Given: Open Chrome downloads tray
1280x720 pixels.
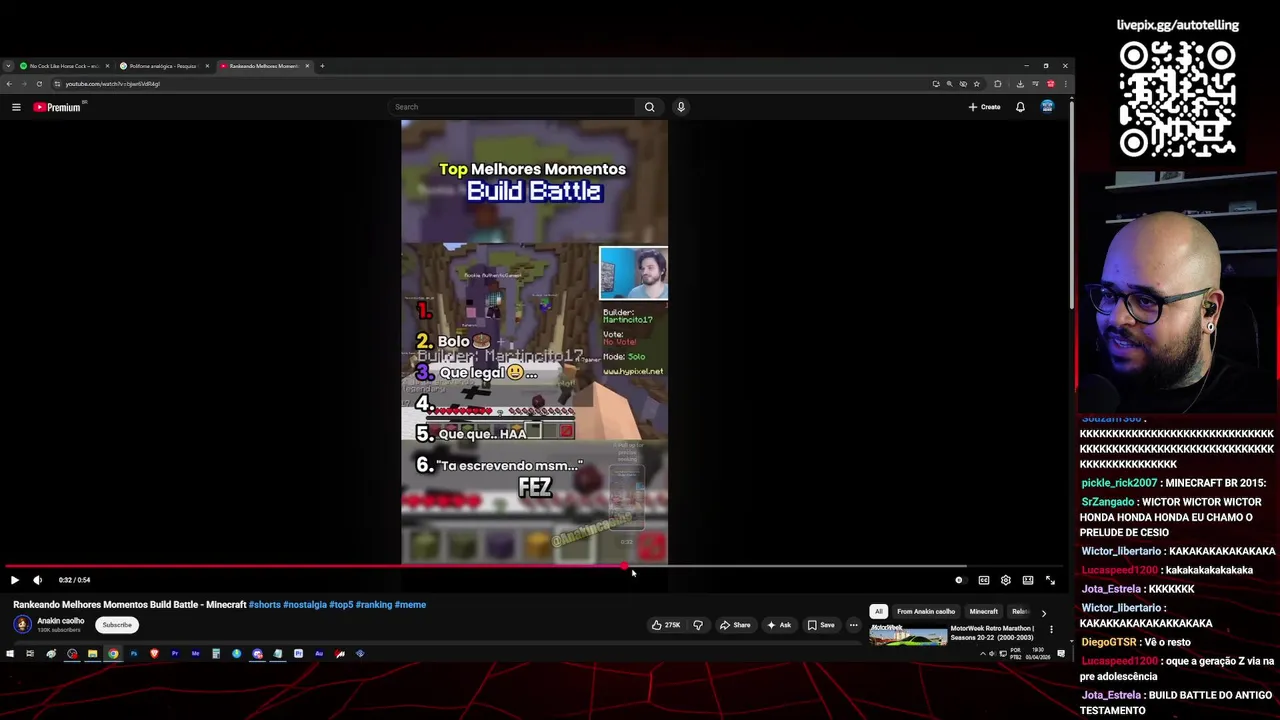Looking at the screenshot, I should pos(1020,84).
